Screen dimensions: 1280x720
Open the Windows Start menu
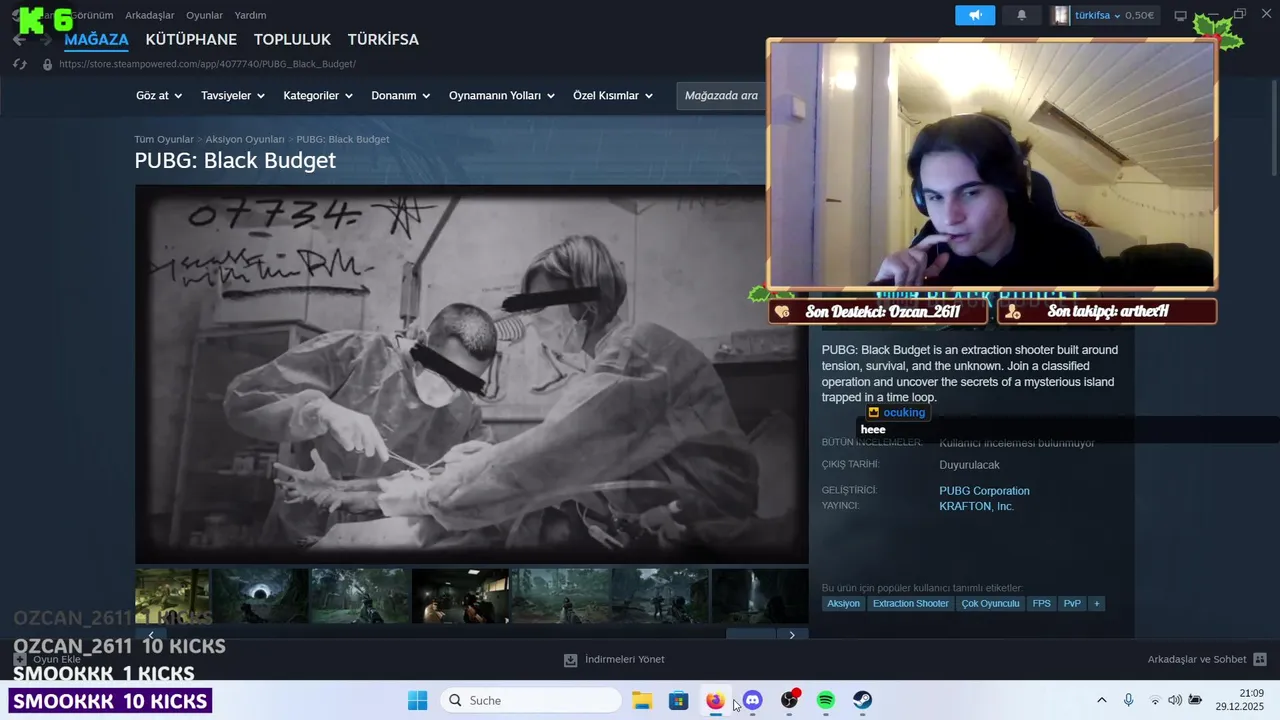pos(417,700)
